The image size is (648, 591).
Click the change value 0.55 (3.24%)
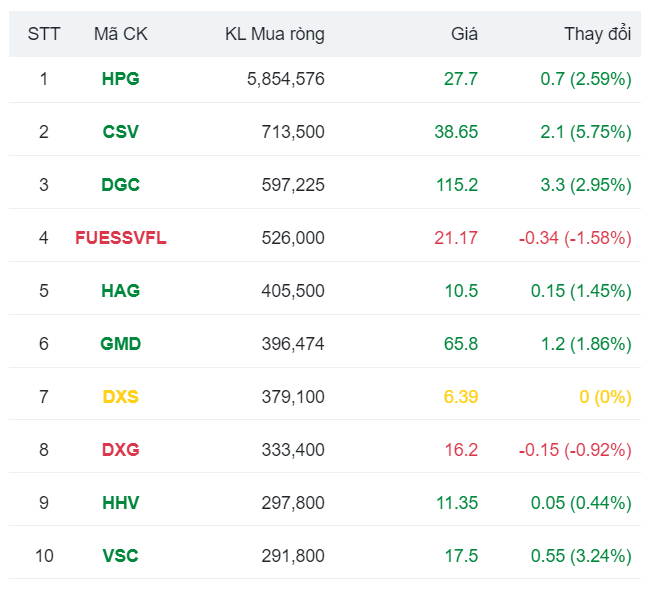(581, 556)
